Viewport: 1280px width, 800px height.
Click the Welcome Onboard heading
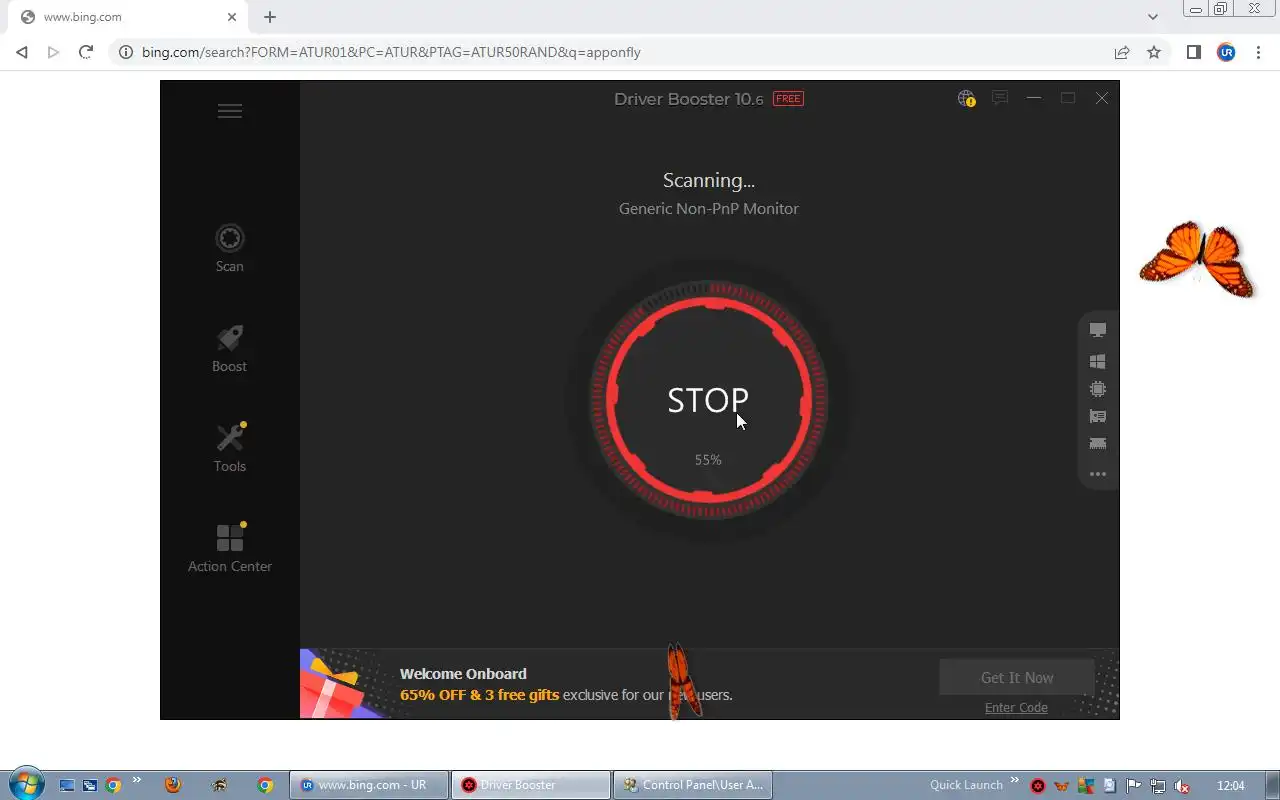coord(463,674)
